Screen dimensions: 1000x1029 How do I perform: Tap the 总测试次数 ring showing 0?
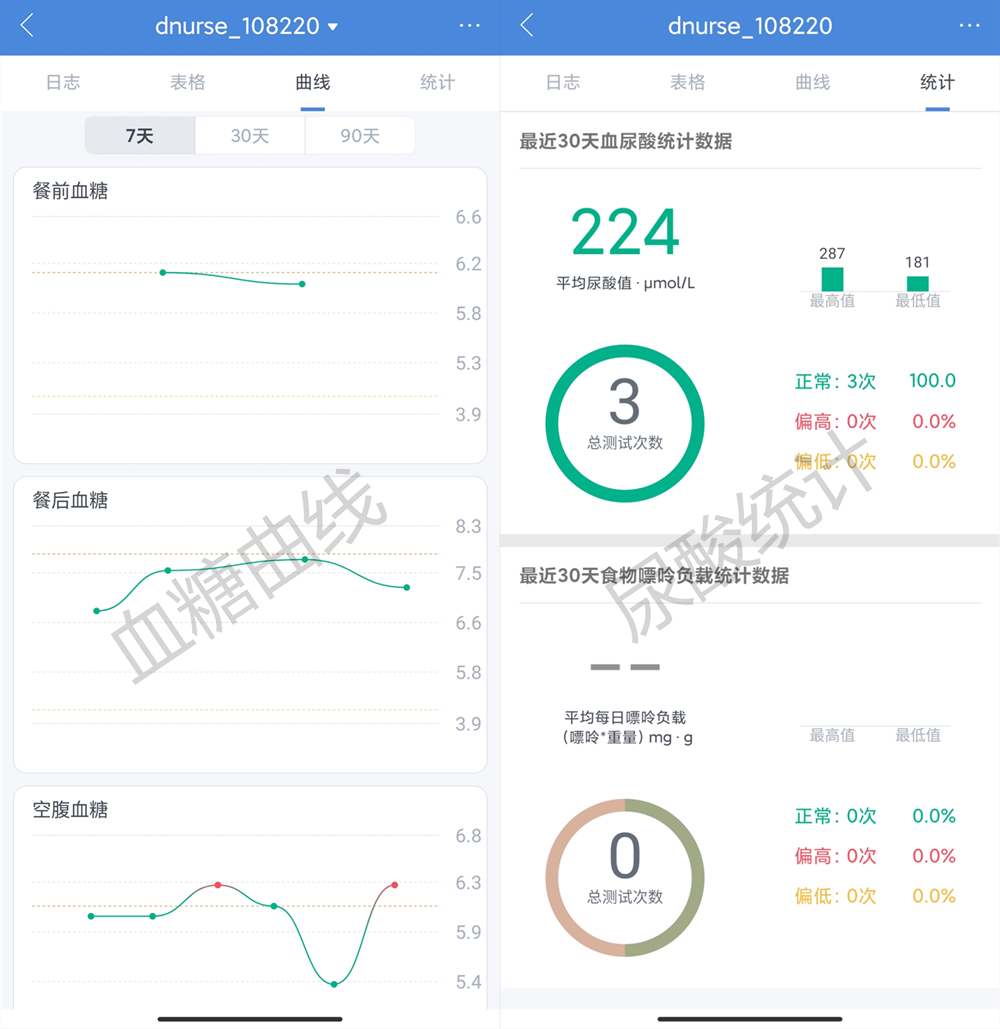[x=624, y=876]
